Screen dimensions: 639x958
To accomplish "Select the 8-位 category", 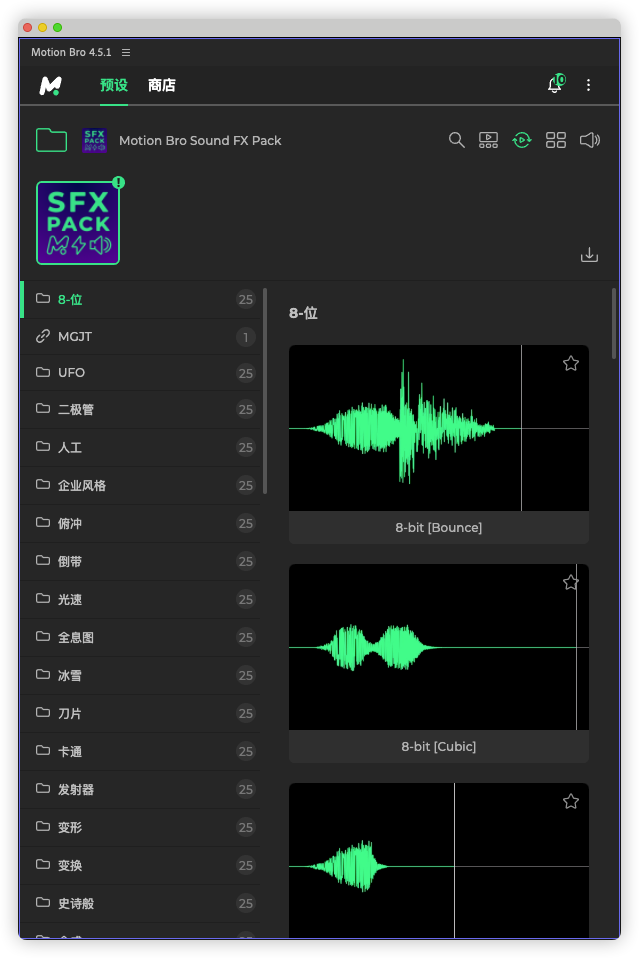I will (x=141, y=299).
